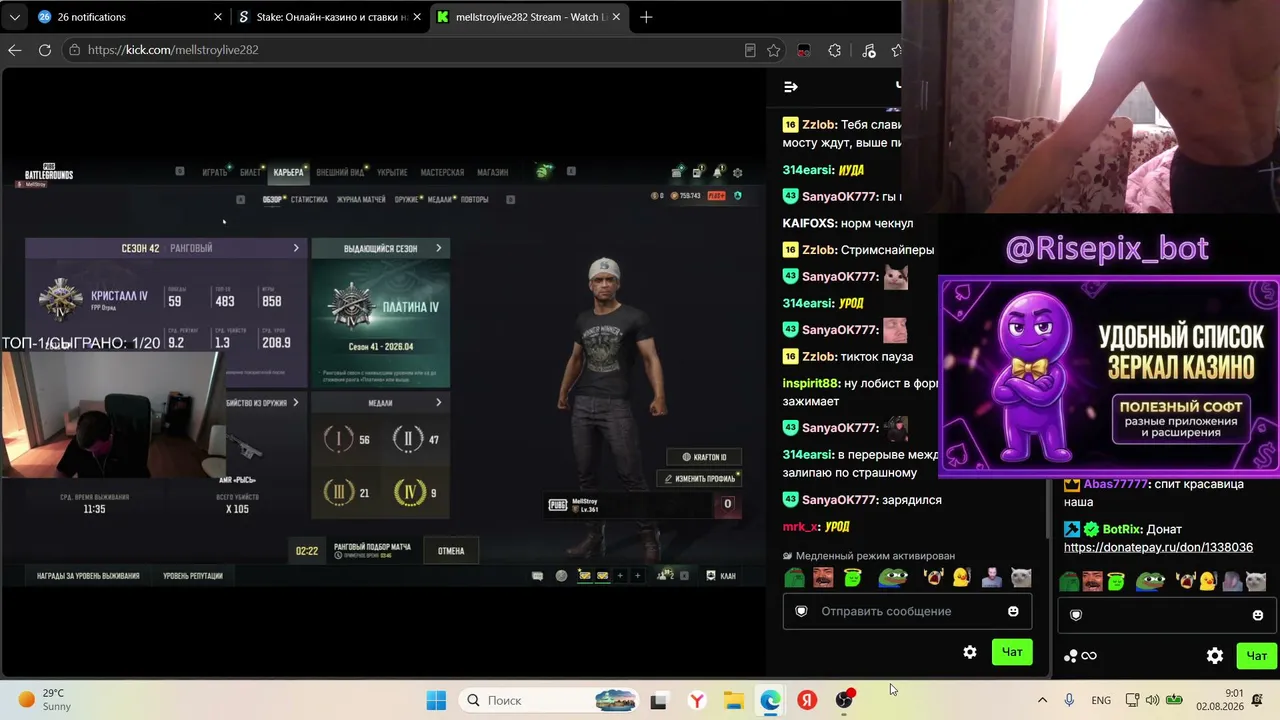
Task: Expand the weapon kills panel arrow
Action: click(296, 403)
